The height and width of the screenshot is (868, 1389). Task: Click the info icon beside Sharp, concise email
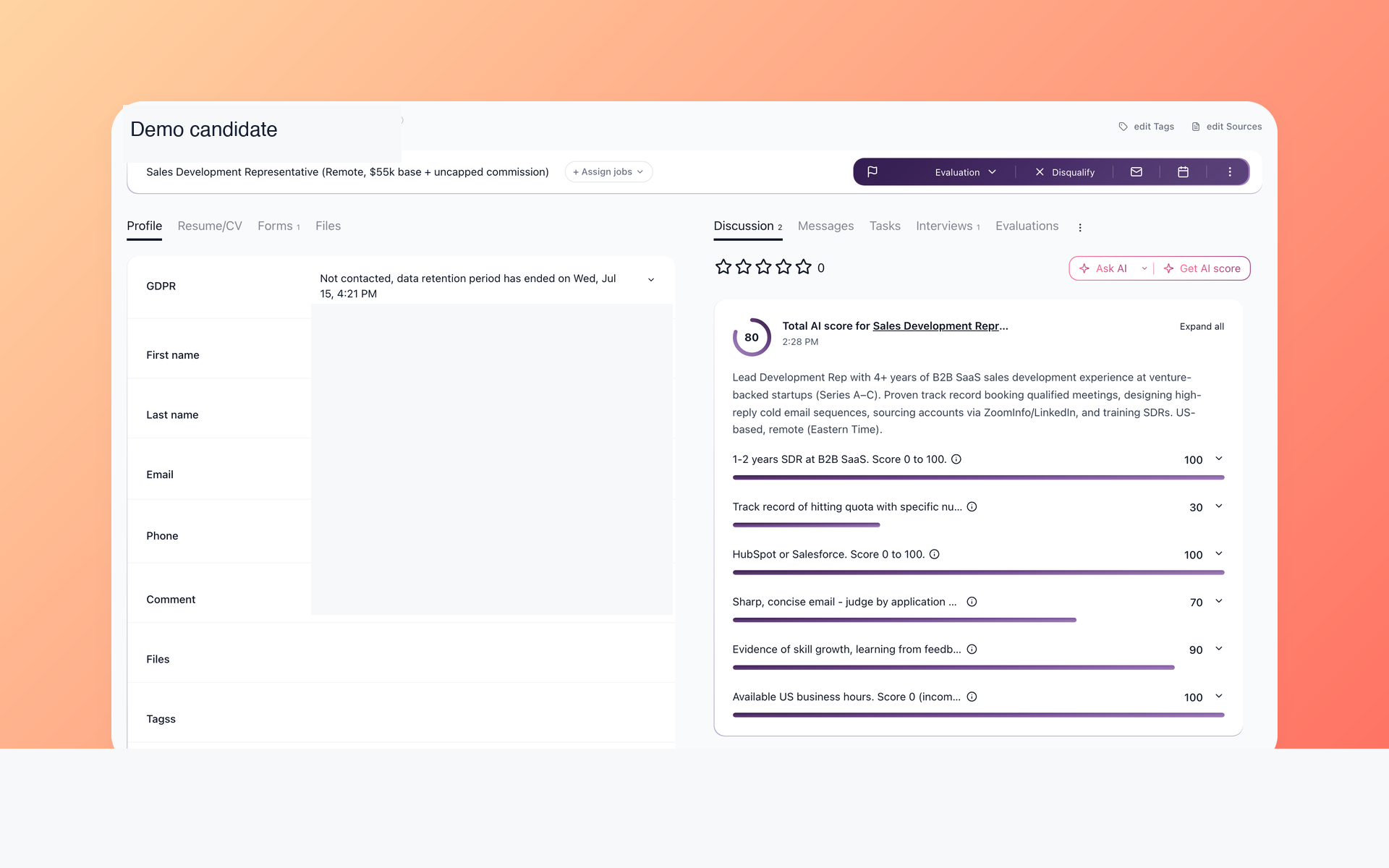tap(972, 602)
